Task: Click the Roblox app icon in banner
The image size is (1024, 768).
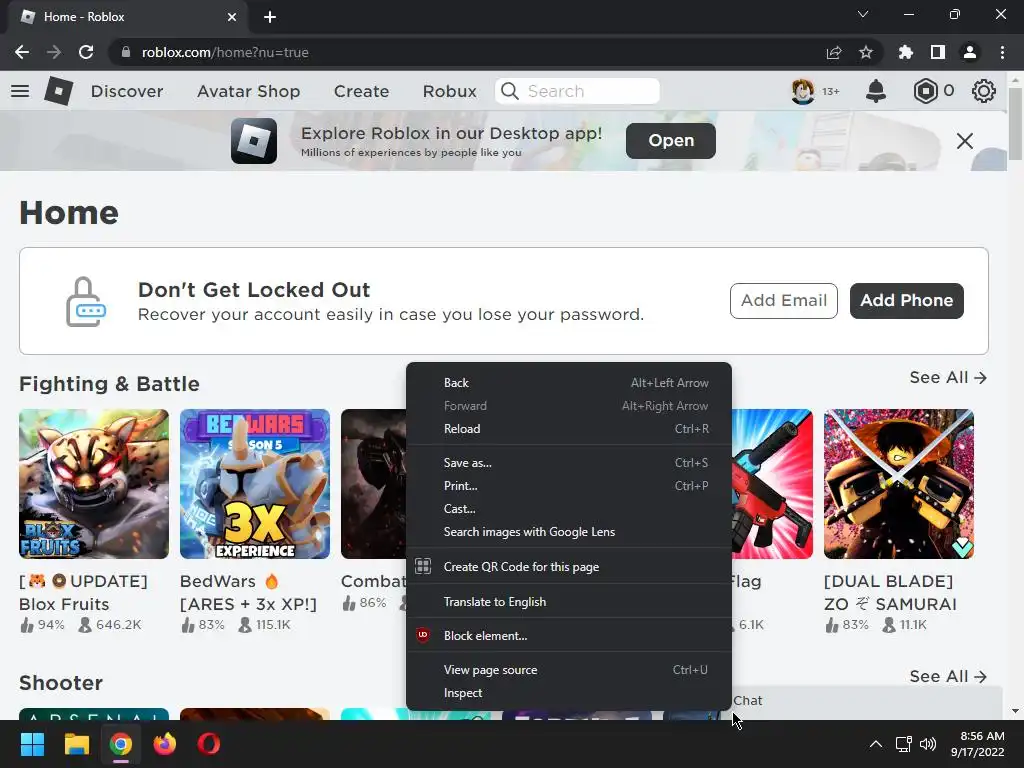Action: click(254, 140)
